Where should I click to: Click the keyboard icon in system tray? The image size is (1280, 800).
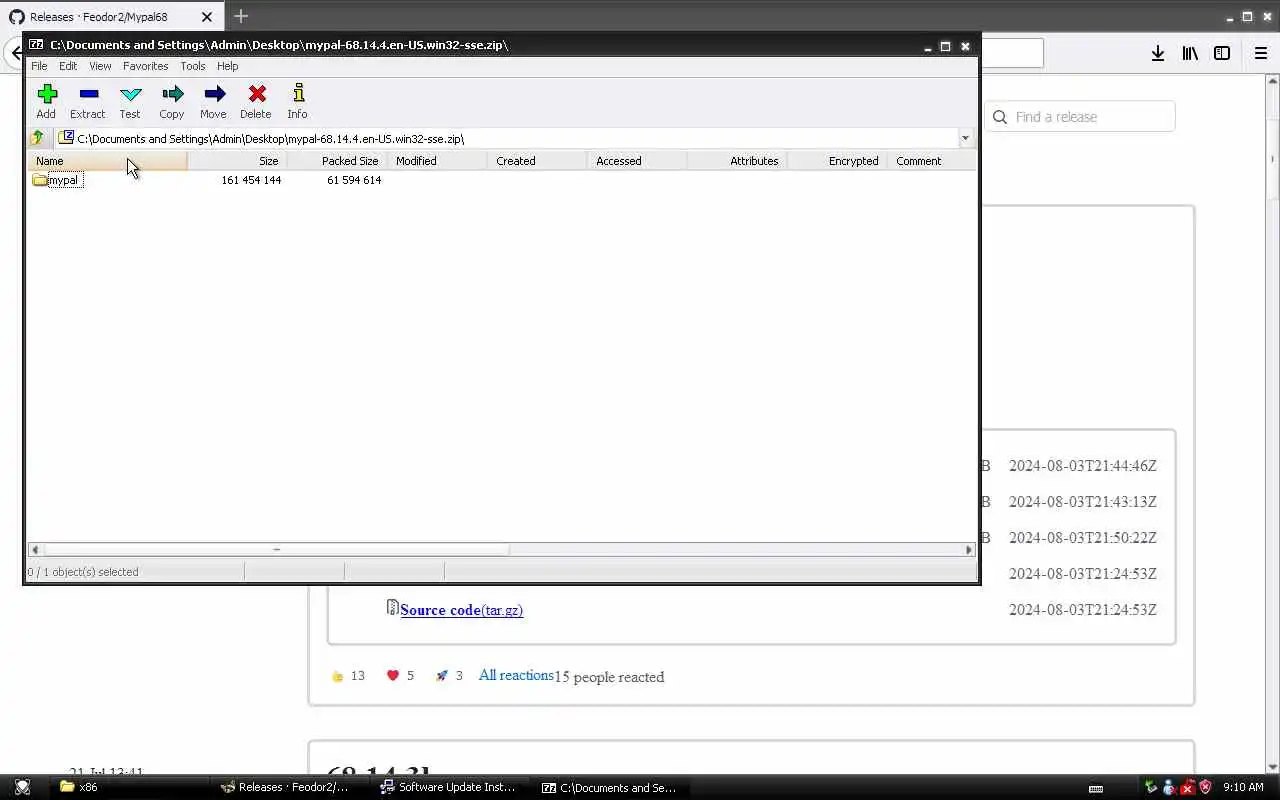[1096, 787]
